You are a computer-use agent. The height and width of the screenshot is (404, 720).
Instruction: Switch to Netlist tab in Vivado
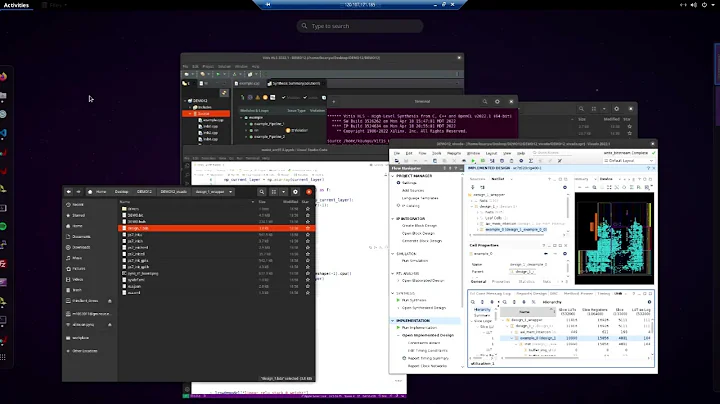pos(498,179)
